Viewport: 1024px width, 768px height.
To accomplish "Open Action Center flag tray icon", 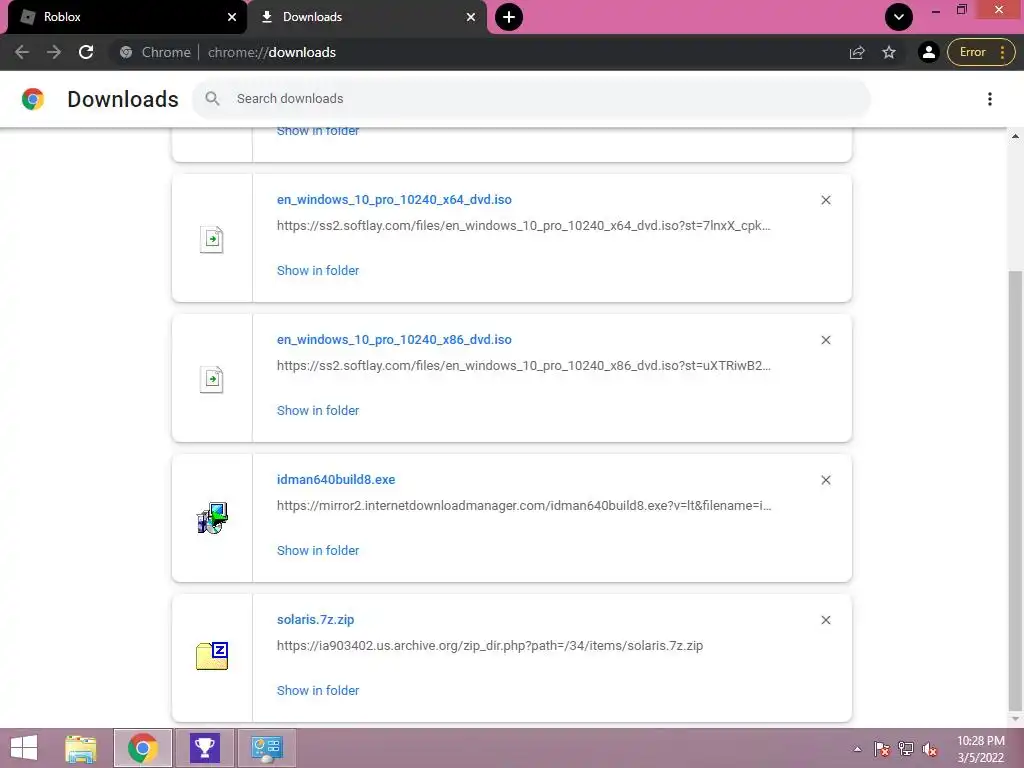I will (x=881, y=749).
